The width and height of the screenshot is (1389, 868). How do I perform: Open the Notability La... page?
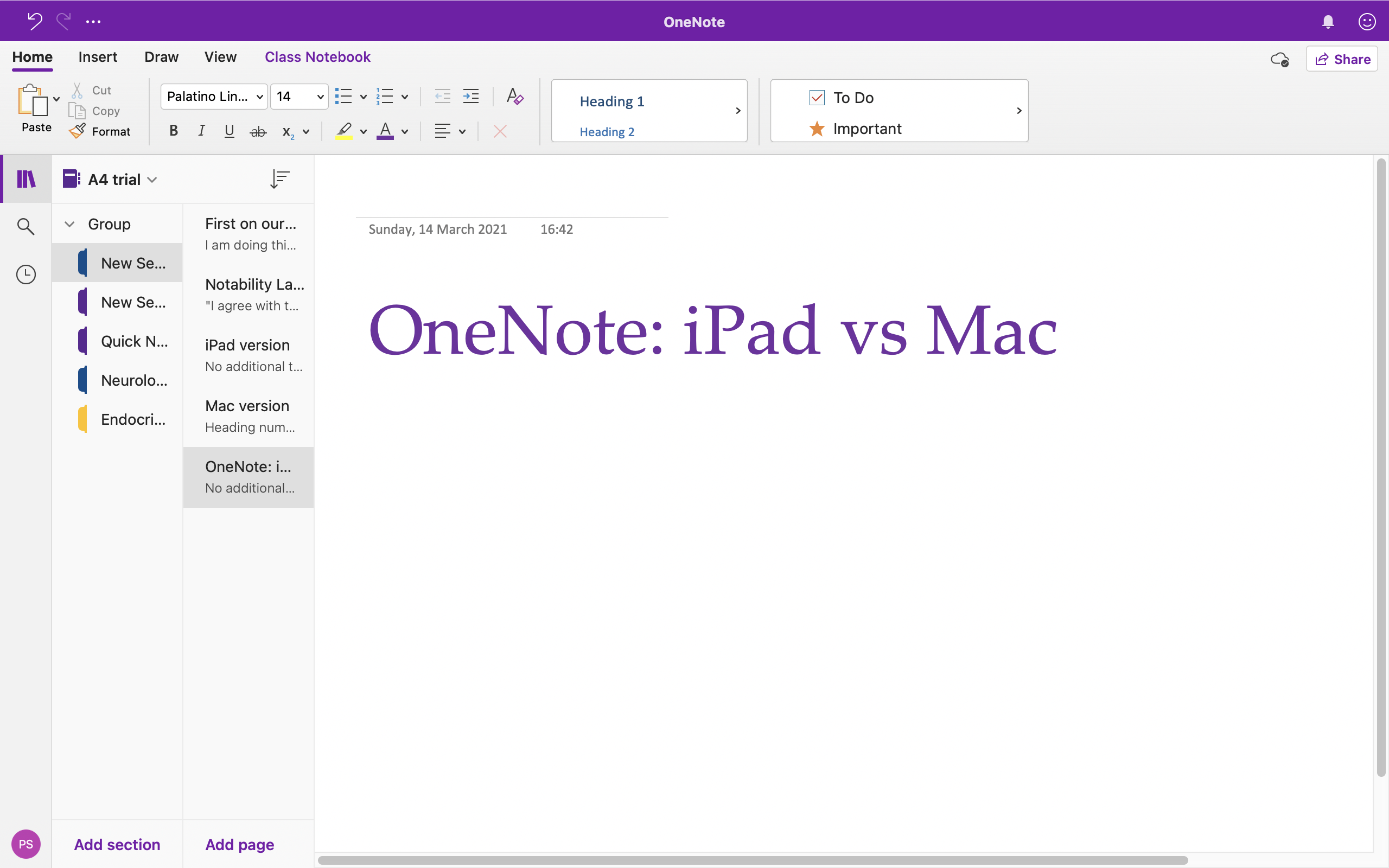[249, 295]
